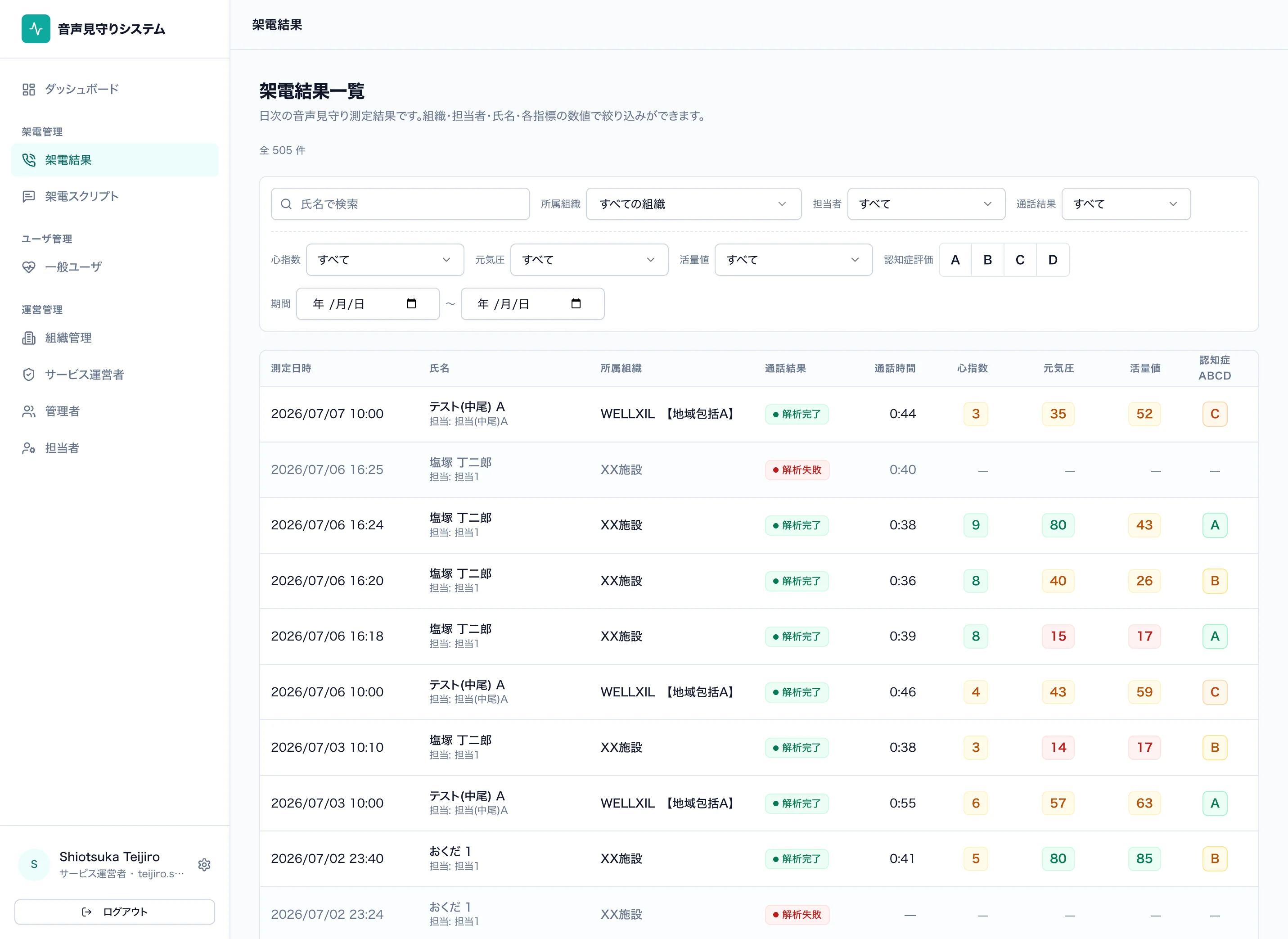
Task: Open the 心指数 filter dropdown
Action: (385, 260)
